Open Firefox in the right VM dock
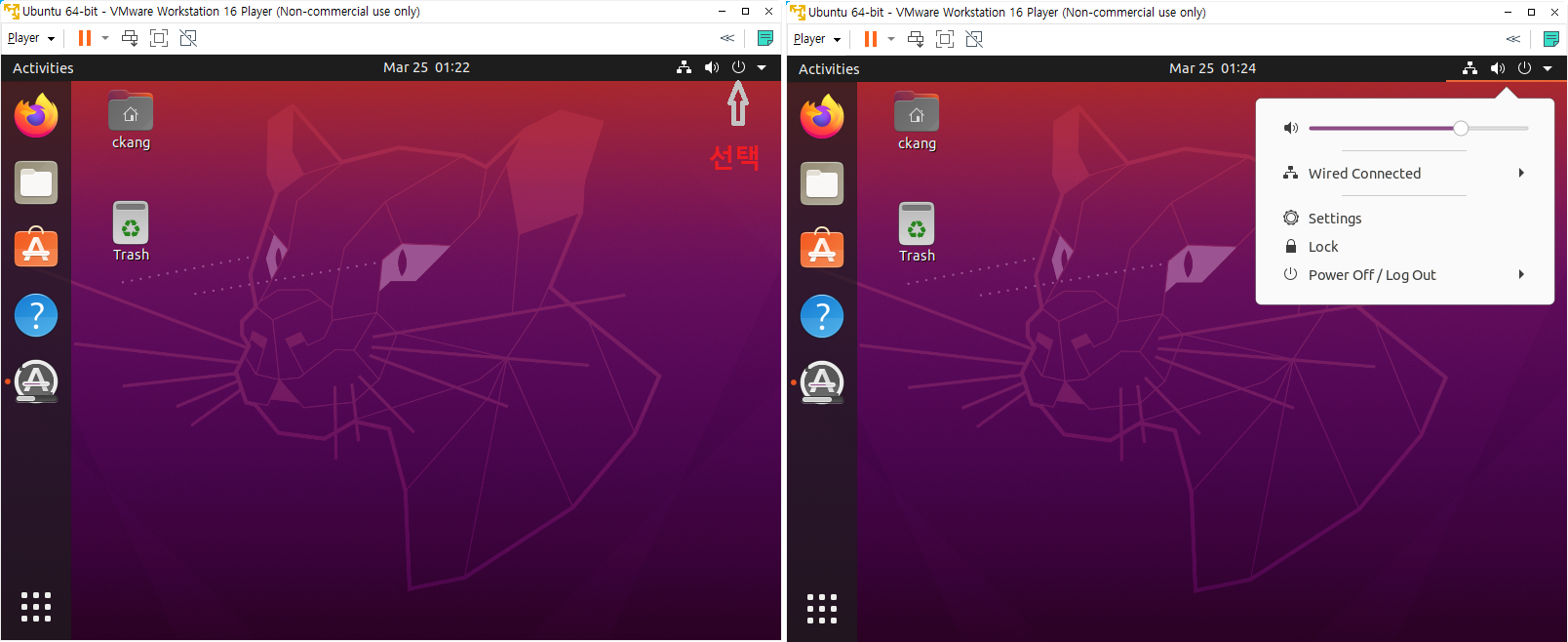The width and height of the screenshot is (1568, 642). [x=822, y=117]
